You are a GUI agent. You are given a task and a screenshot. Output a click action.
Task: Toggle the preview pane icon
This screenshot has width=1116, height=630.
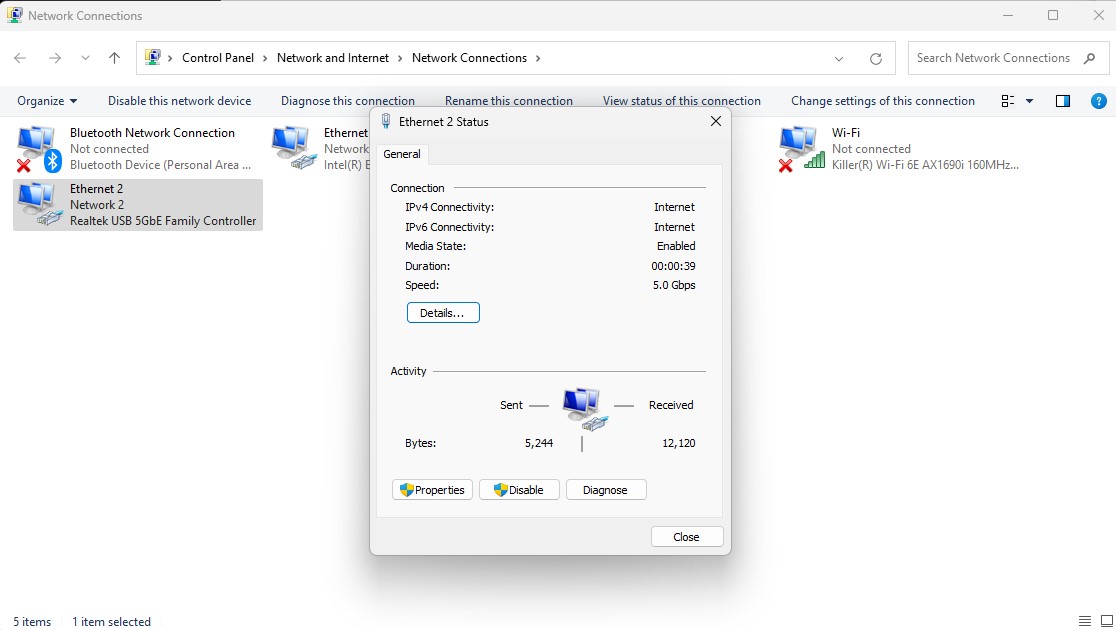(1063, 101)
